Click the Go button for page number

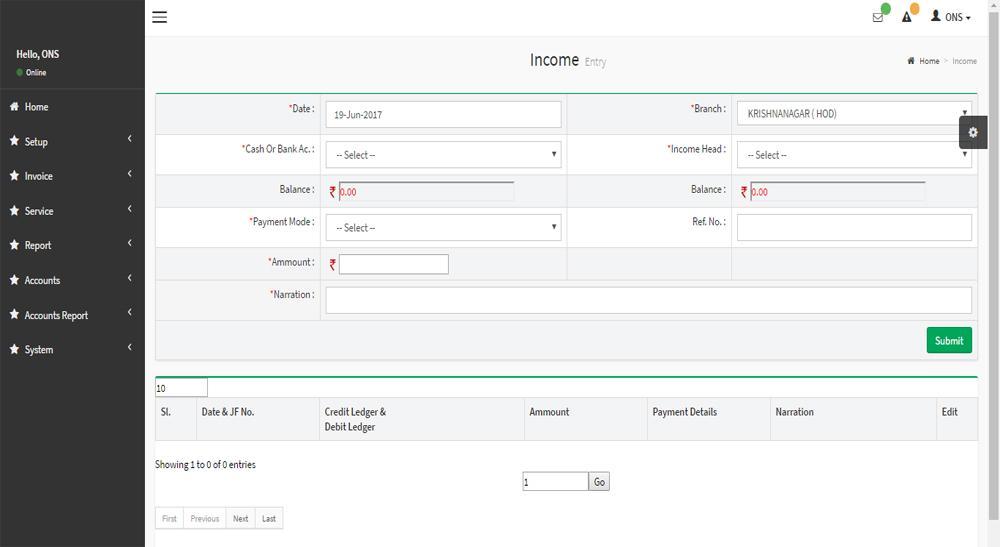(x=599, y=482)
